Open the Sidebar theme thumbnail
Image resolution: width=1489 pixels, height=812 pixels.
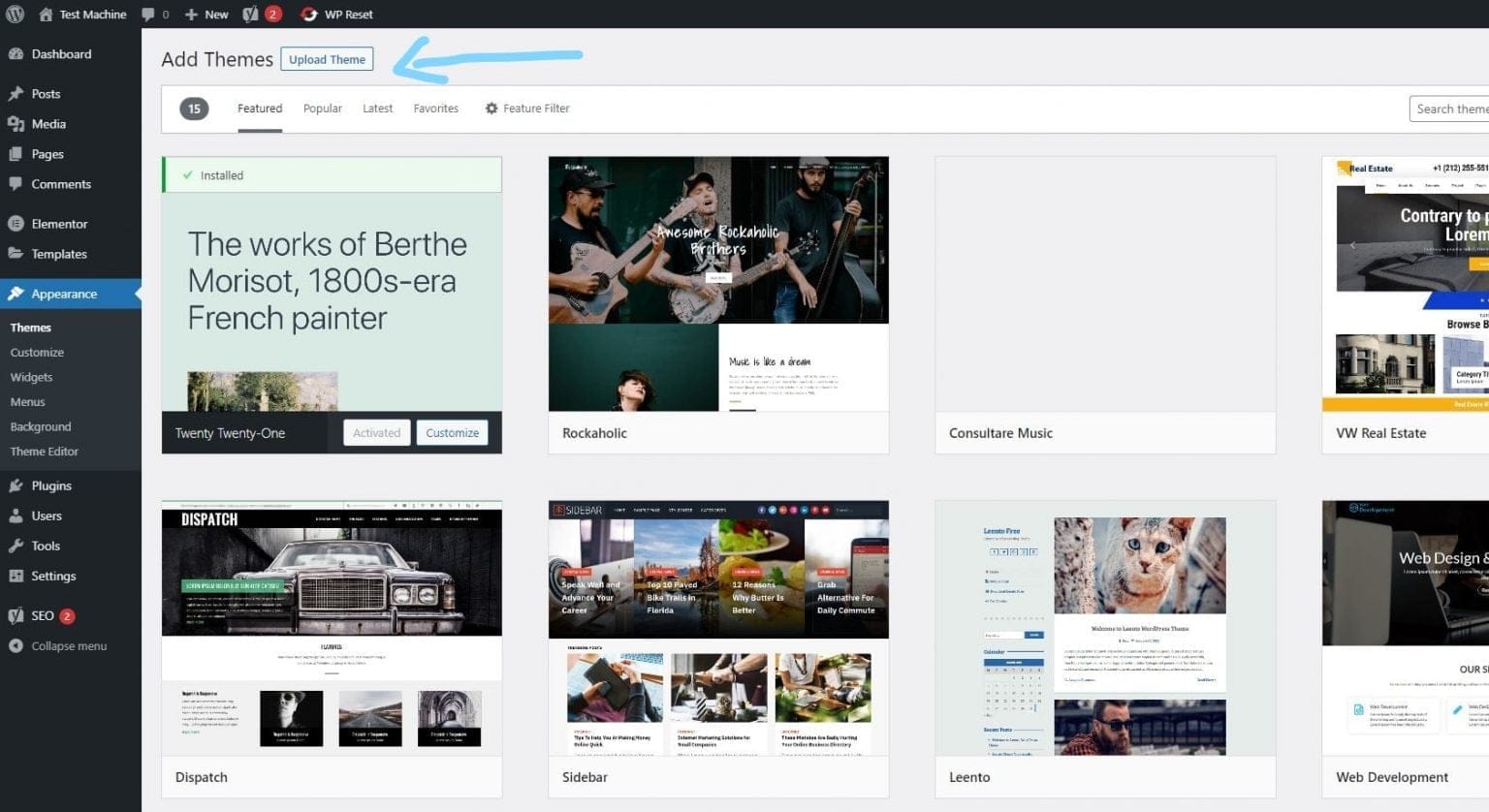point(718,628)
